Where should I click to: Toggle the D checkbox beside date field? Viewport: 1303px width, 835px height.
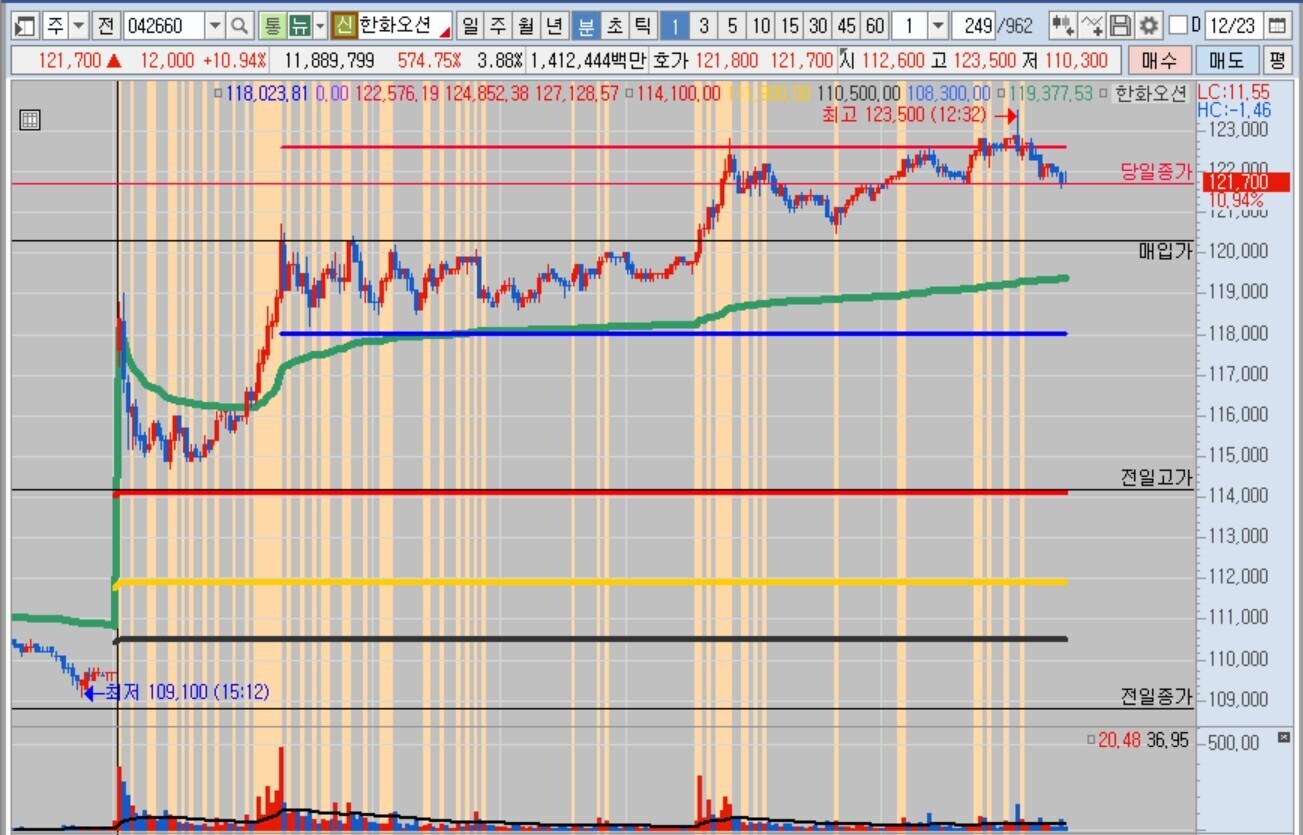(1178, 25)
